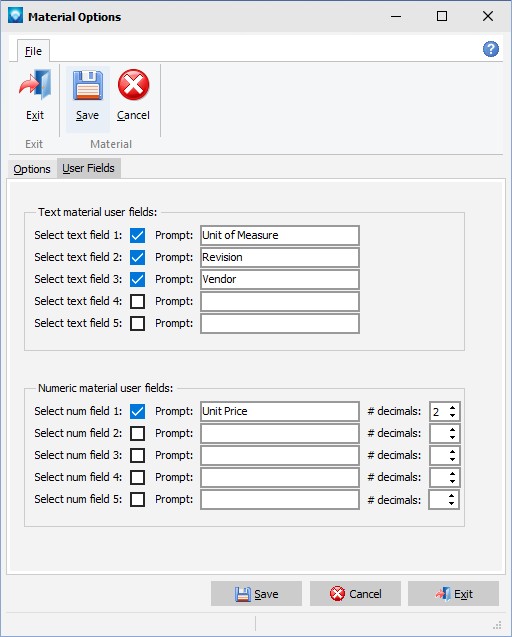The height and width of the screenshot is (637, 512).
Task: Click the Exit door icon in ribbon
Action: [x=35, y=85]
